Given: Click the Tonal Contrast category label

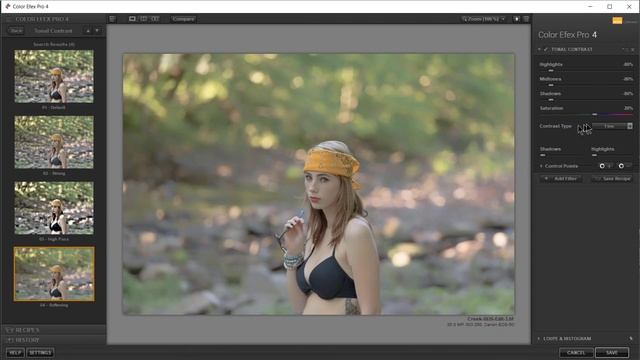Looking at the screenshot, I should click(x=53, y=31).
